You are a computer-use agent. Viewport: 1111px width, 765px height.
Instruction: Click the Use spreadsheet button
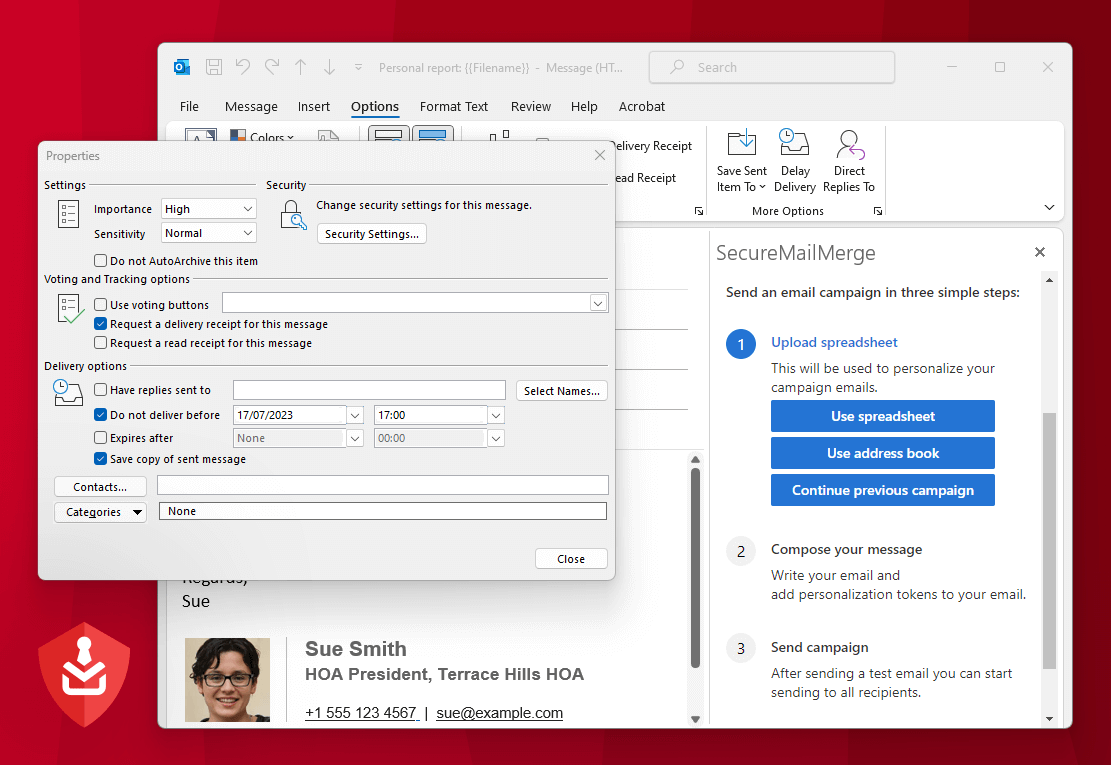(x=882, y=416)
